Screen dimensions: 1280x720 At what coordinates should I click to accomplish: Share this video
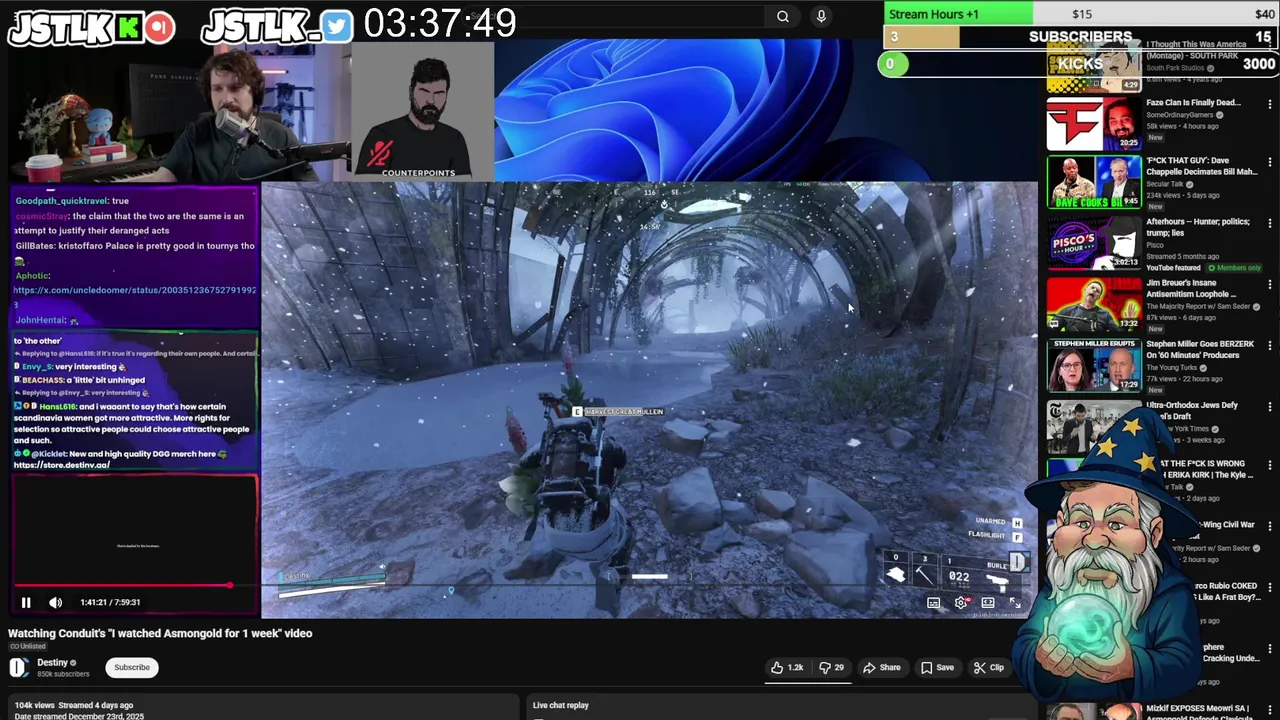click(882, 667)
